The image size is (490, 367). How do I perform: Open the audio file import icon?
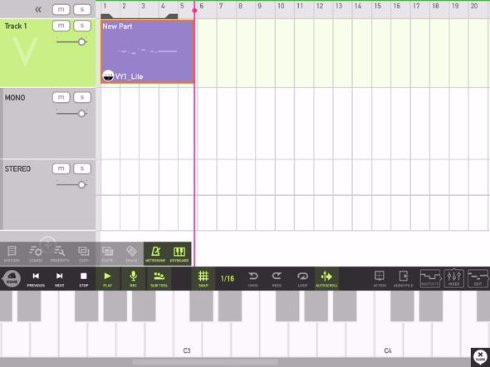(403, 279)
